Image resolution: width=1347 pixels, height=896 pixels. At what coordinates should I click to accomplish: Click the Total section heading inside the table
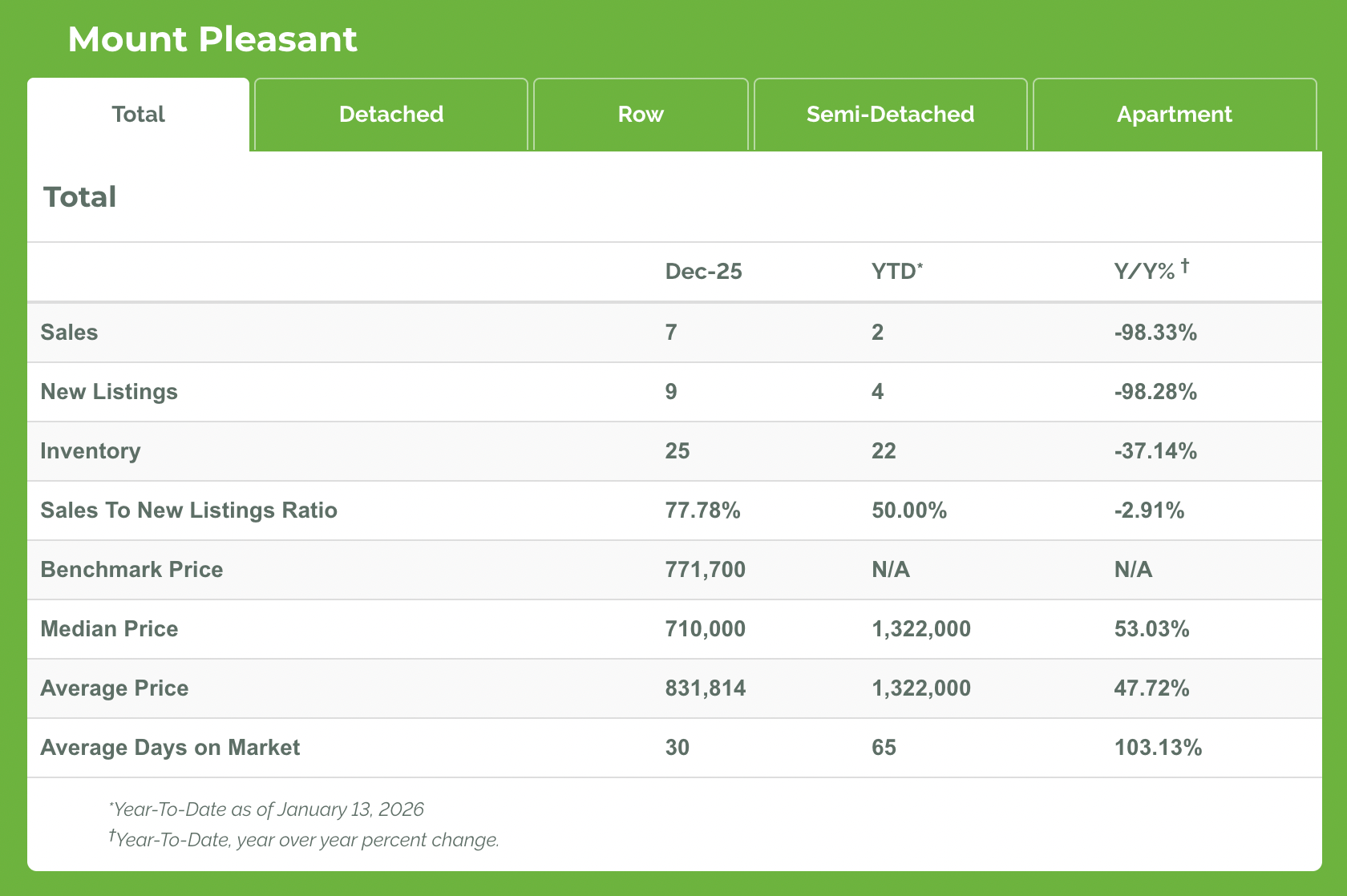pyautogui.click(x=79, y=197)
